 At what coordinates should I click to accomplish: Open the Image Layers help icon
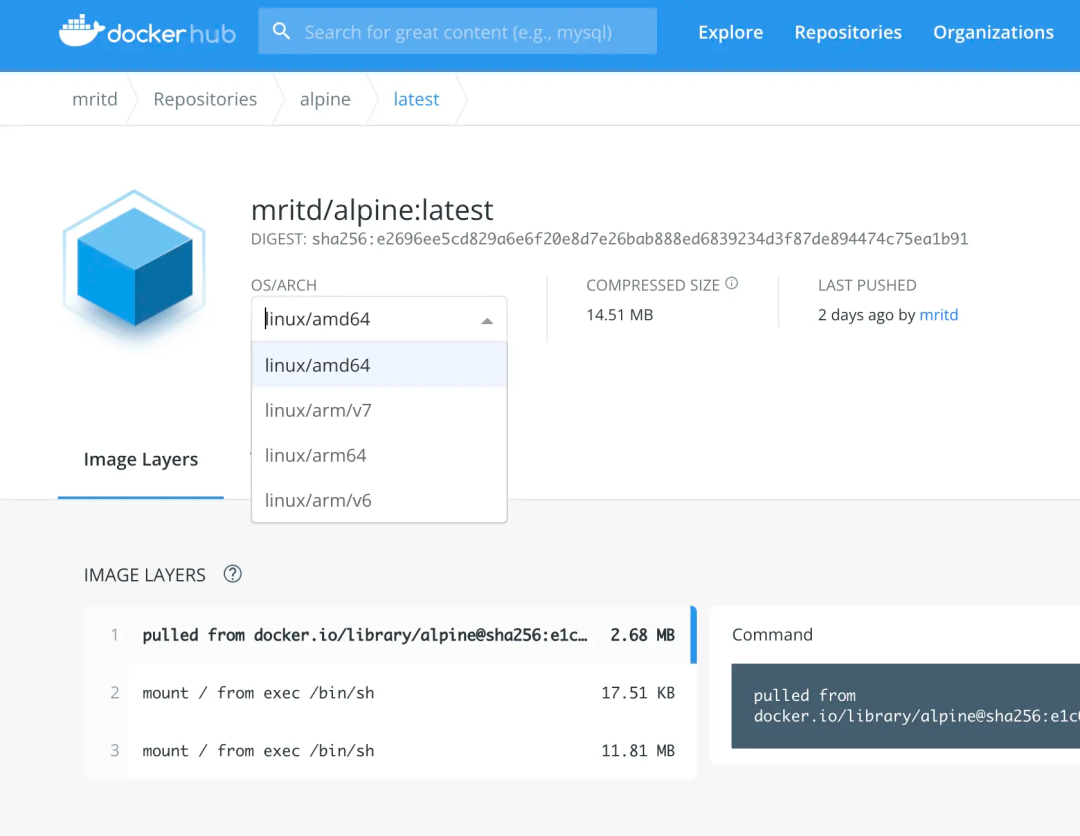tap(233, 574)
